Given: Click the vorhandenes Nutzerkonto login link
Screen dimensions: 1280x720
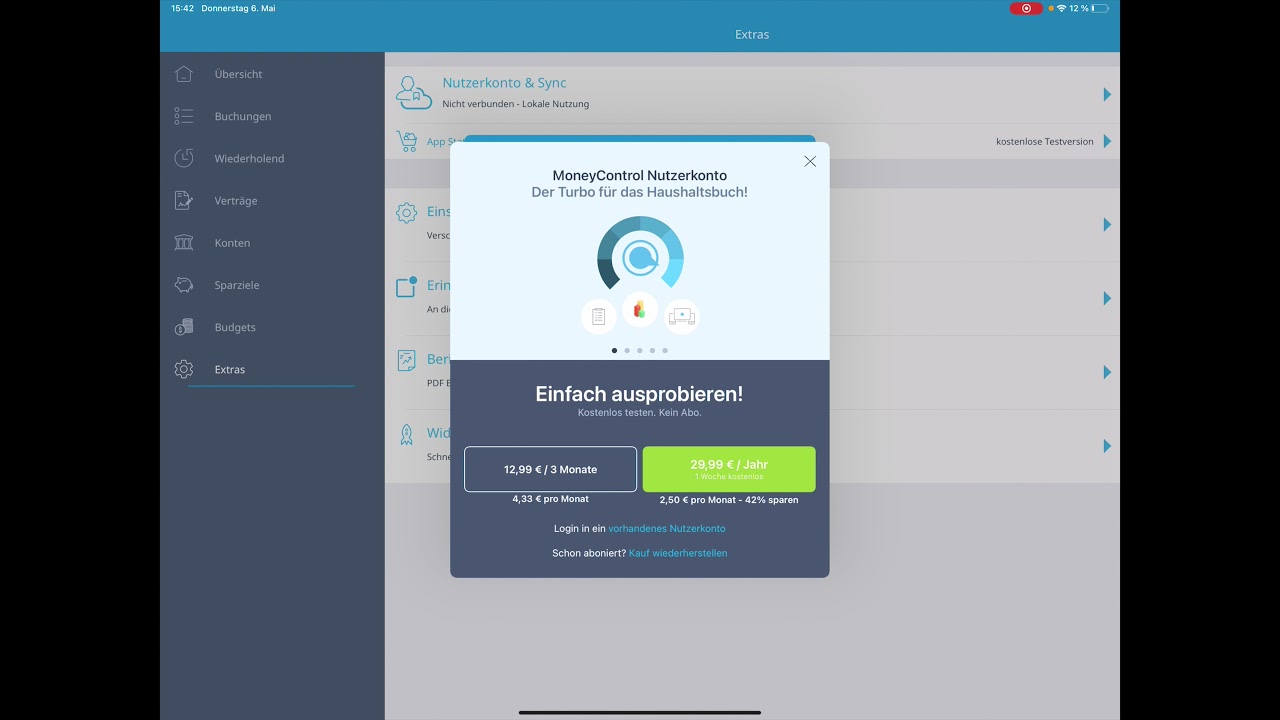Looking at the screenshot, I should (x=667, y=528).
